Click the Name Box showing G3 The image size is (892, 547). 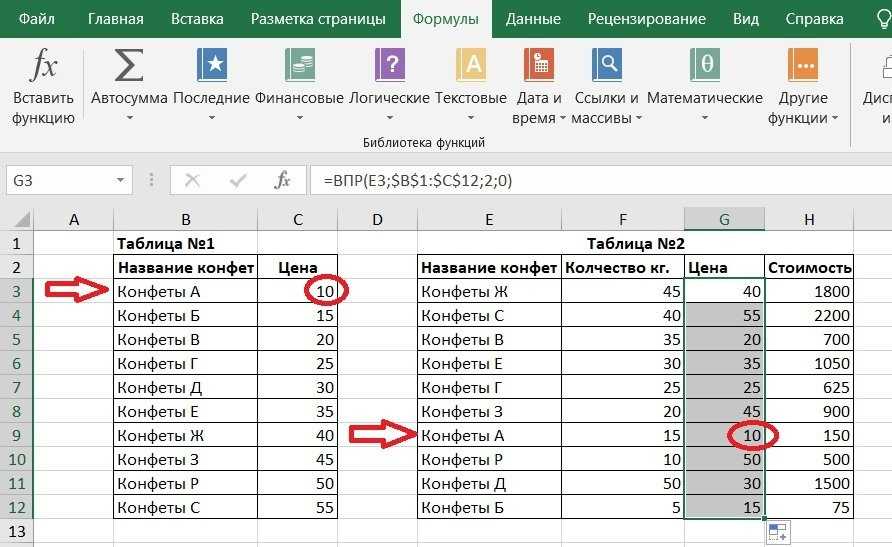click(x=60, y=181)
